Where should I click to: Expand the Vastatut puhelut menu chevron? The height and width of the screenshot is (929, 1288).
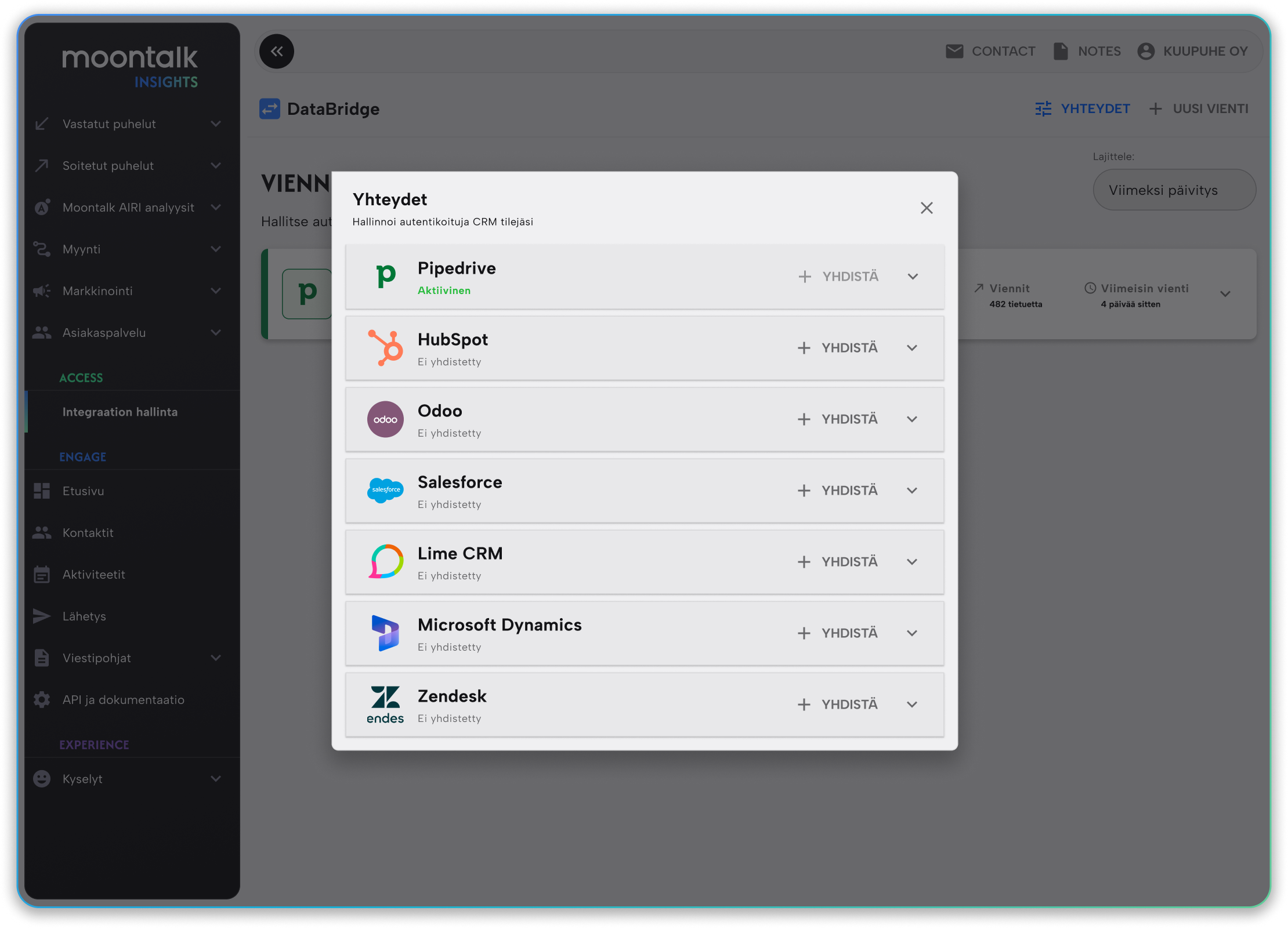click(x=216, y=124)
